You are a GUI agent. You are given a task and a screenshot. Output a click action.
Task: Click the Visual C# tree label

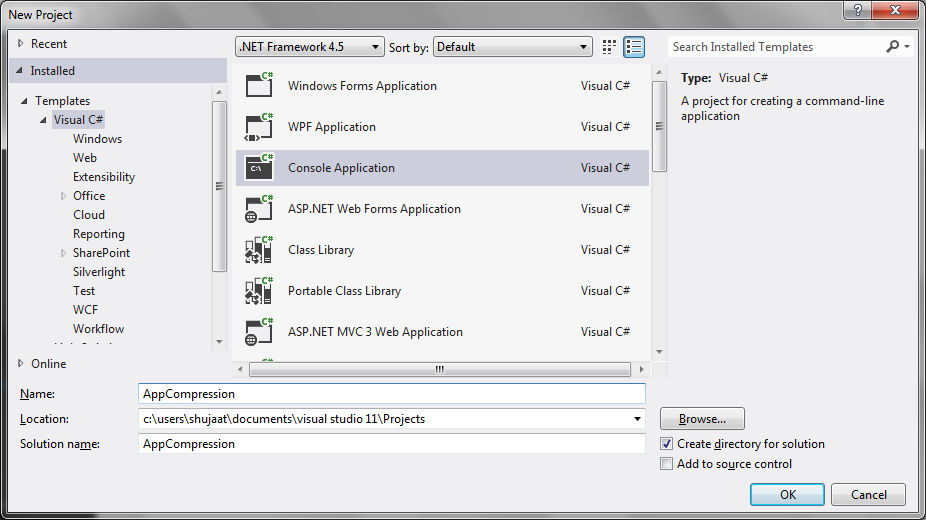point(79,120)
